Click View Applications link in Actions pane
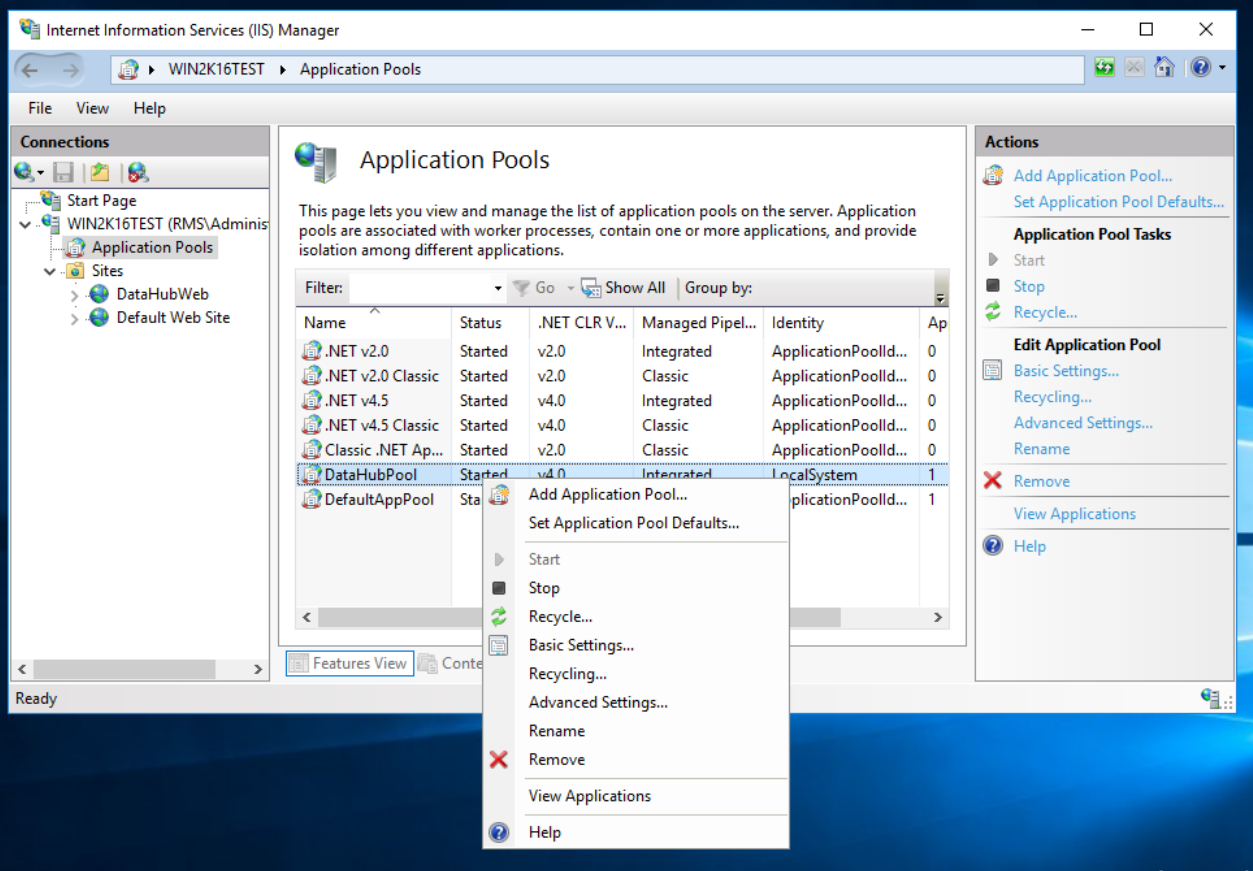Viewport: 1253px width, 871px height. (1074, 514)
